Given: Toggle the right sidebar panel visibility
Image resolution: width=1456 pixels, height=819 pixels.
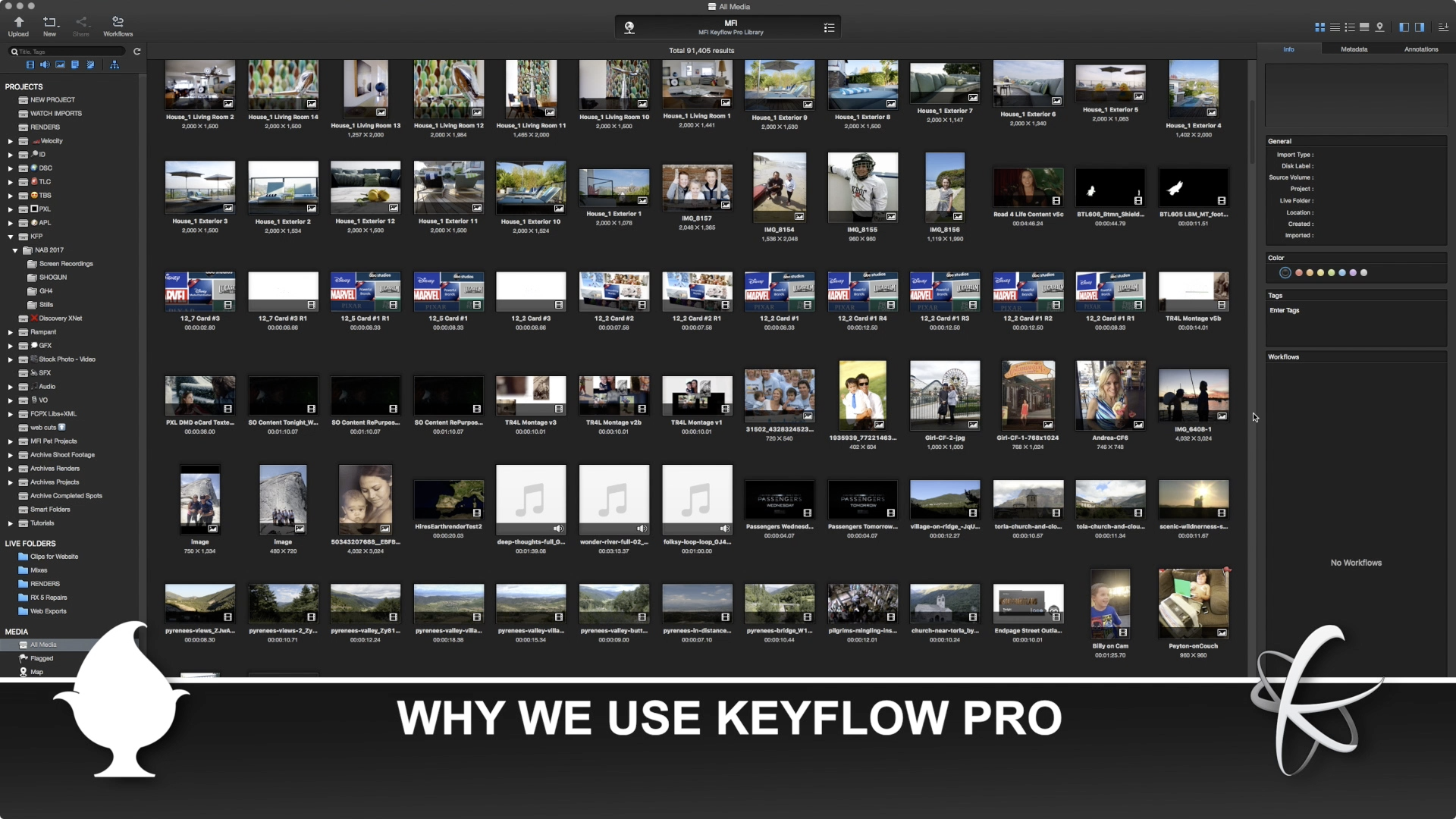Looking at the screenshot, I should (x=1419, y=27).
